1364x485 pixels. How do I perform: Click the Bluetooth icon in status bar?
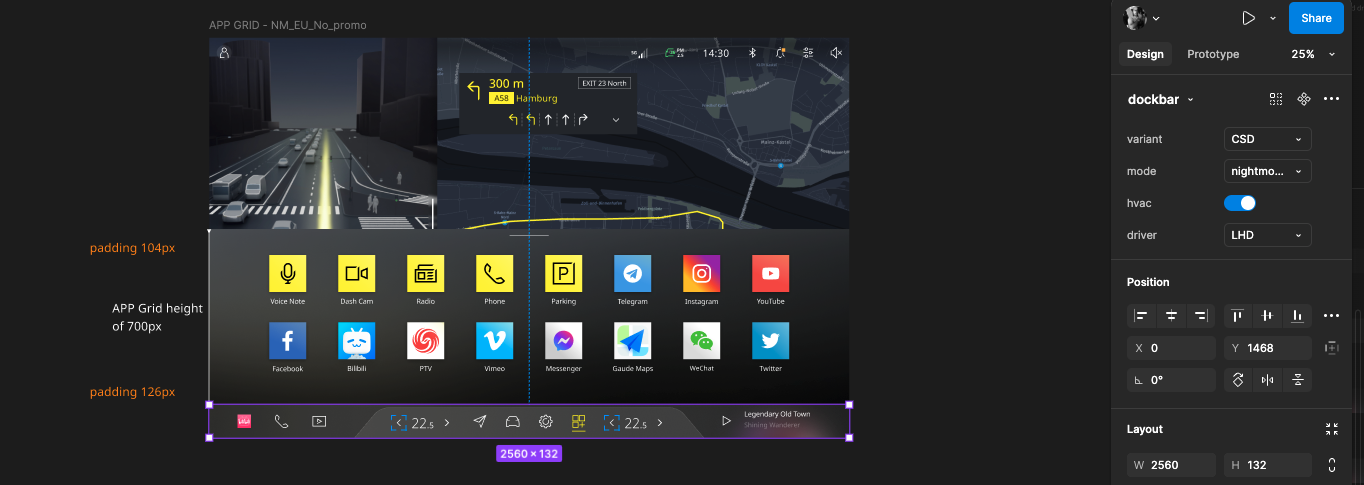coord(754,52)
